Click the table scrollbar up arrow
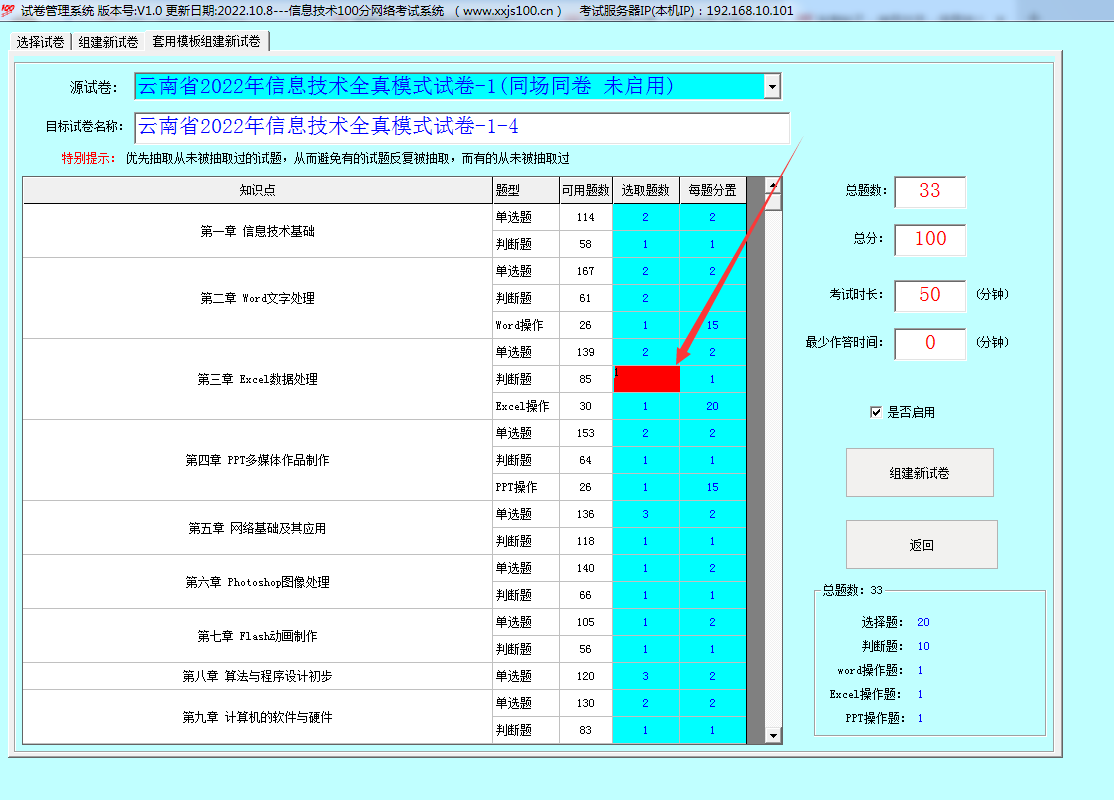The image size is (1114, 800). [x=773, y=185]
